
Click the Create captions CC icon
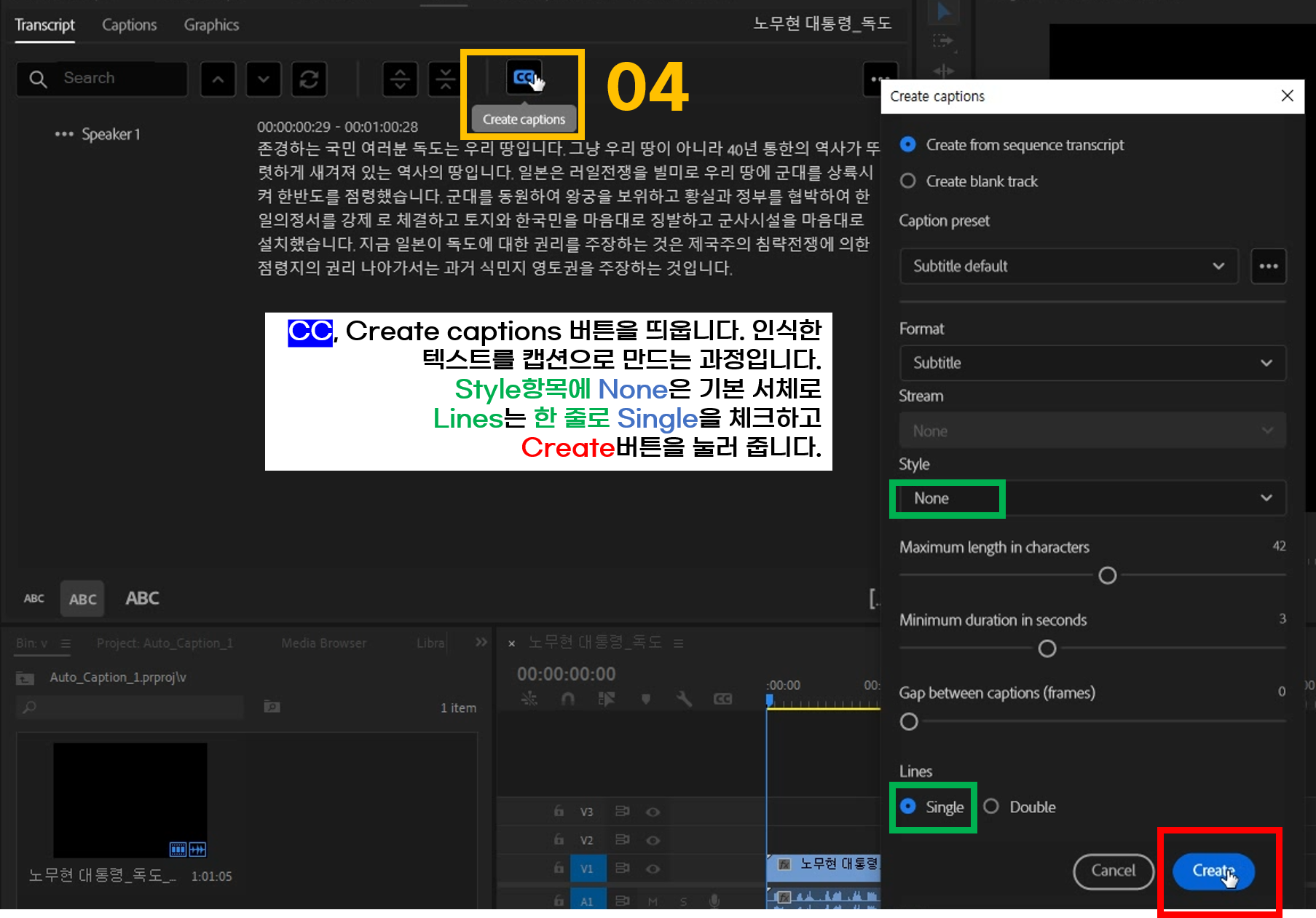(x=524, y=77)
